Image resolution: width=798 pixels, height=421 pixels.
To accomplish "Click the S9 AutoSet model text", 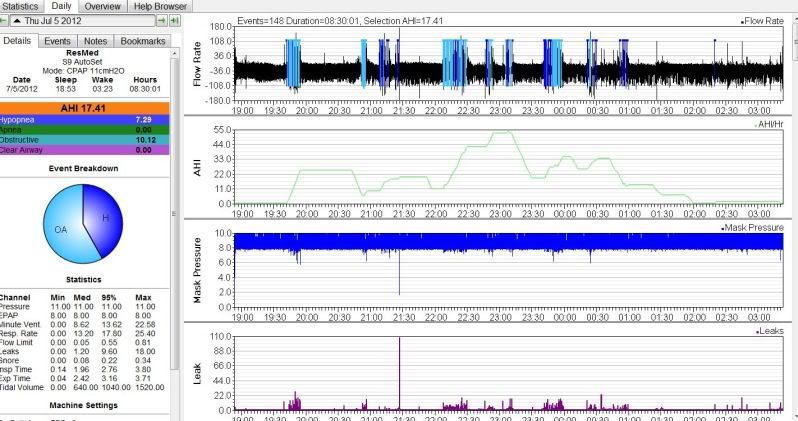I will (82, 62).
